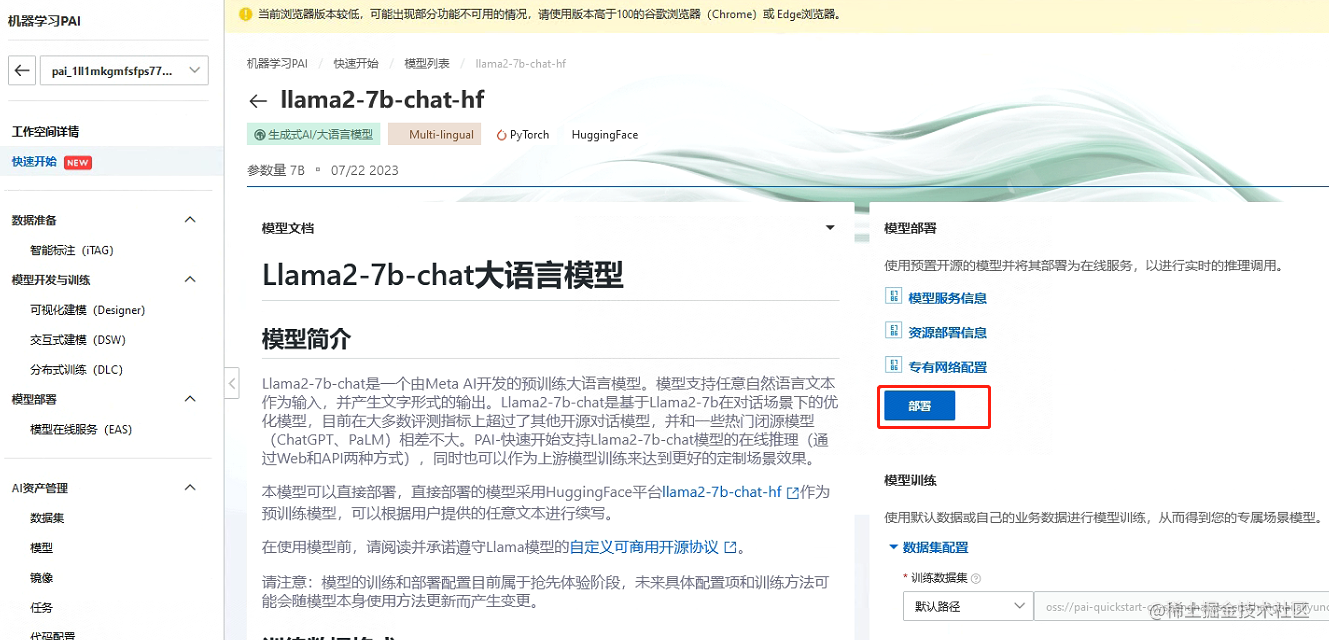
Task: Click the Multi-lingual model tag
Action: click(434, 133)
